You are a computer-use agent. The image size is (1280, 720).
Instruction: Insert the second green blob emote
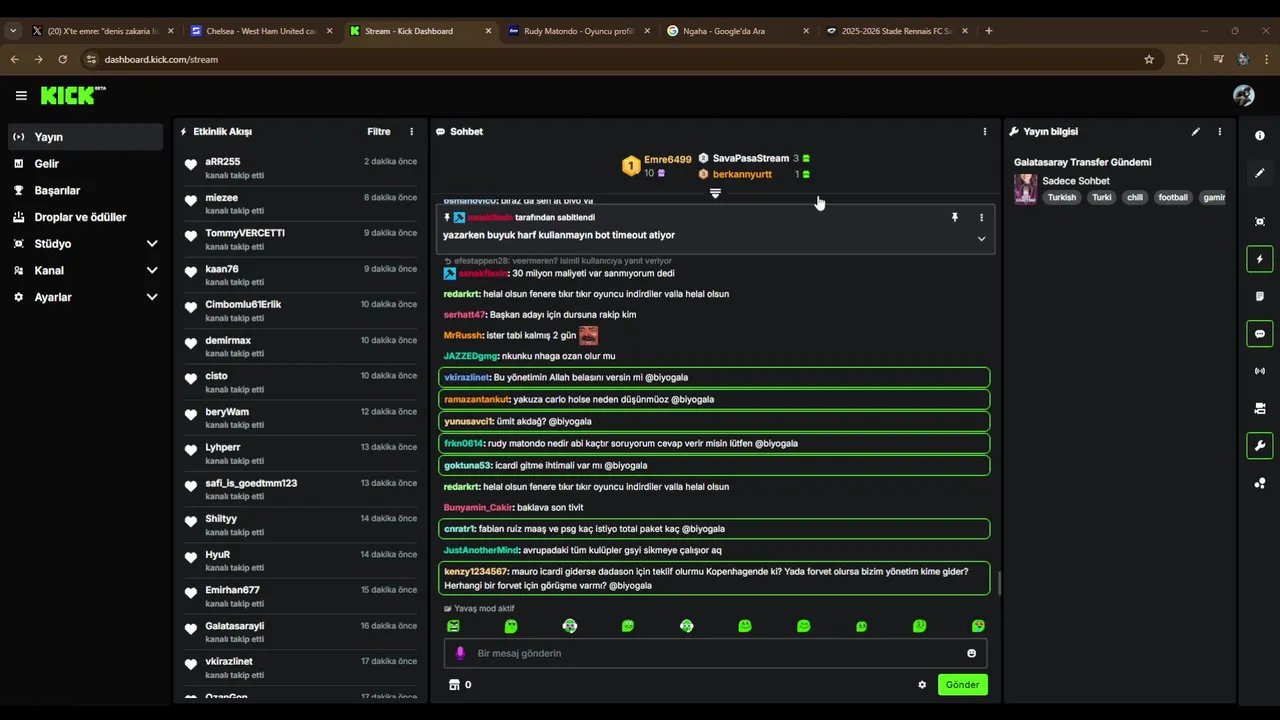click(x=511, y=626)
